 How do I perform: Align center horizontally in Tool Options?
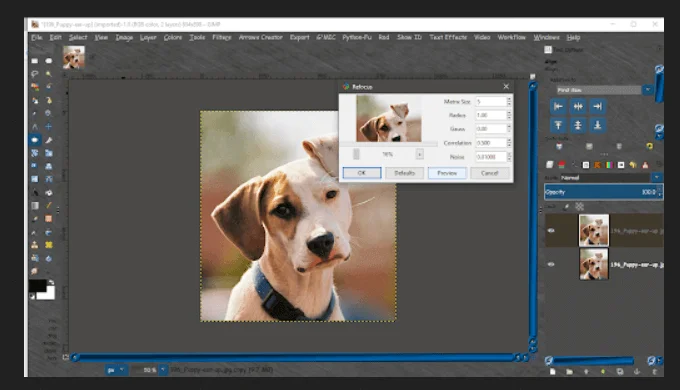(x=578, y=106)
